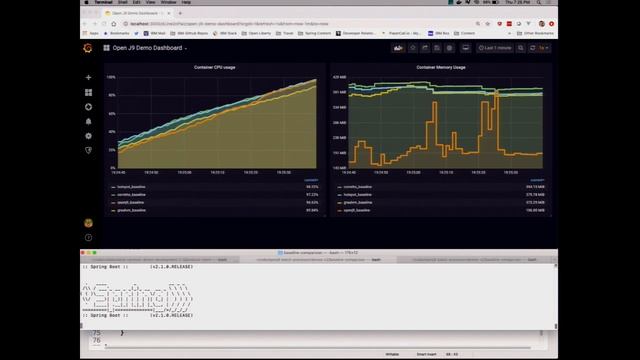
Task: Sort Memory legend by 'current' column header
Action: (537, 180)
